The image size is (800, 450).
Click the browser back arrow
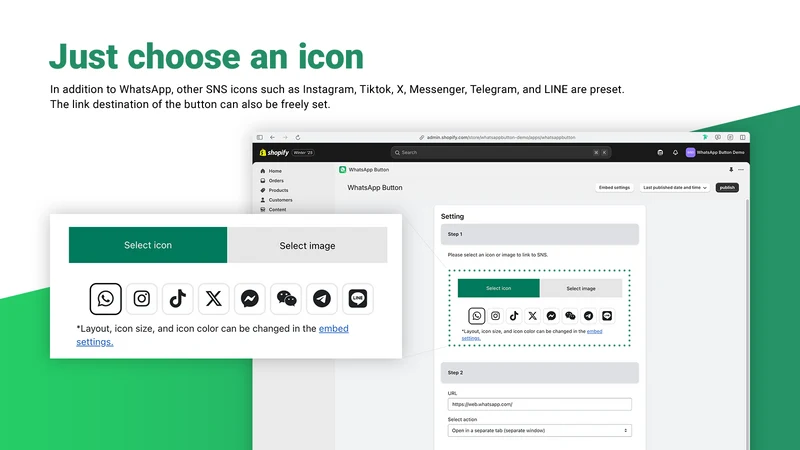coord(272,137)
